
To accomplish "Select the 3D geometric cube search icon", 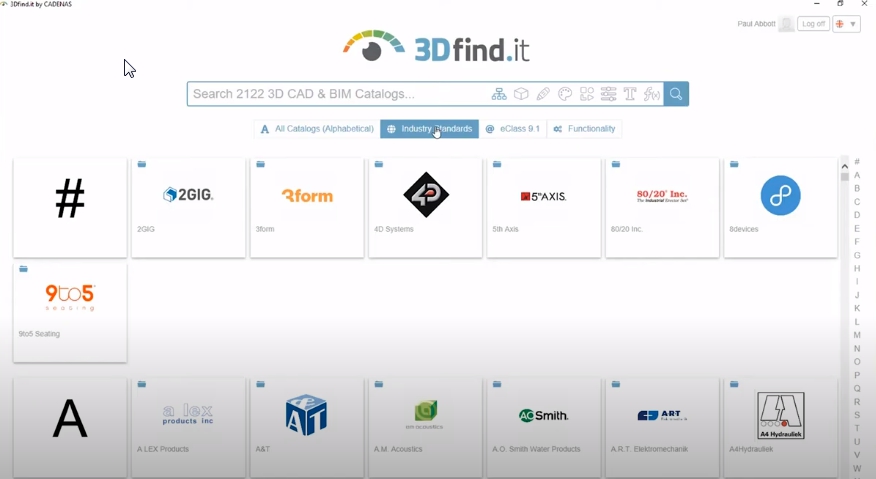I will click(x=521, y=94).
